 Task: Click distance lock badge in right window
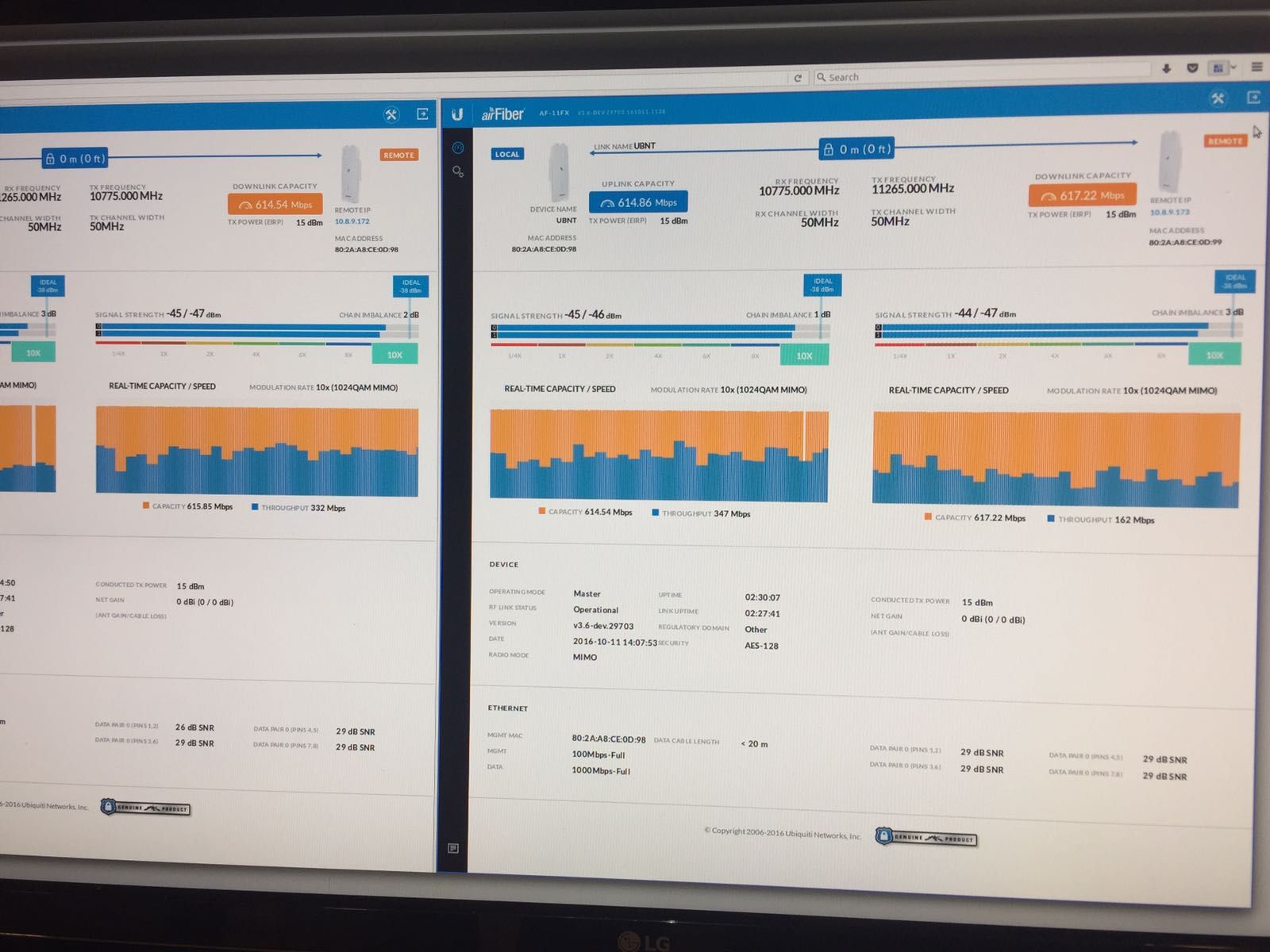[856, 149]
